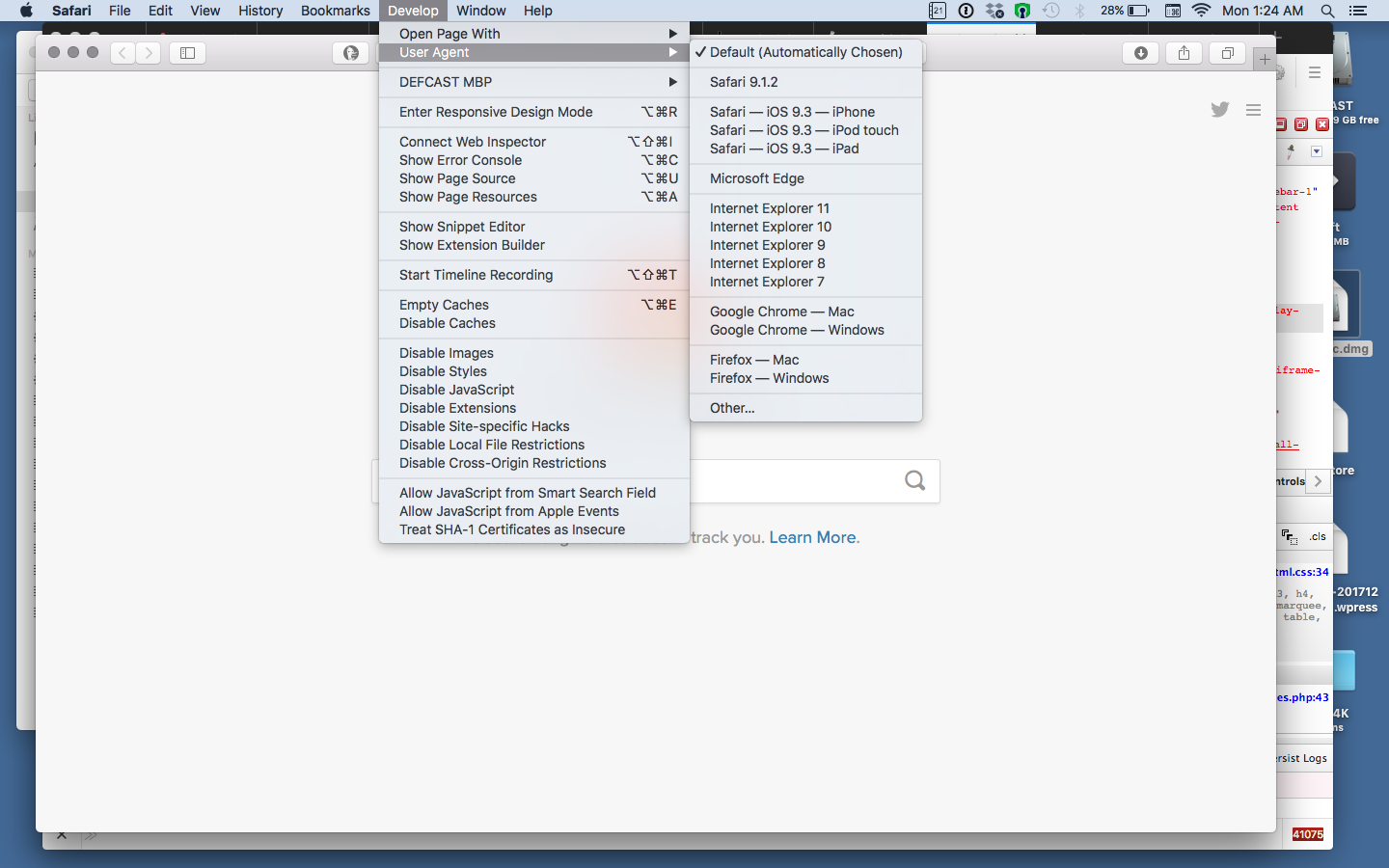Follow the Learn More link
The width and height of the screenshot is (1389, 868).
point(814,537)
